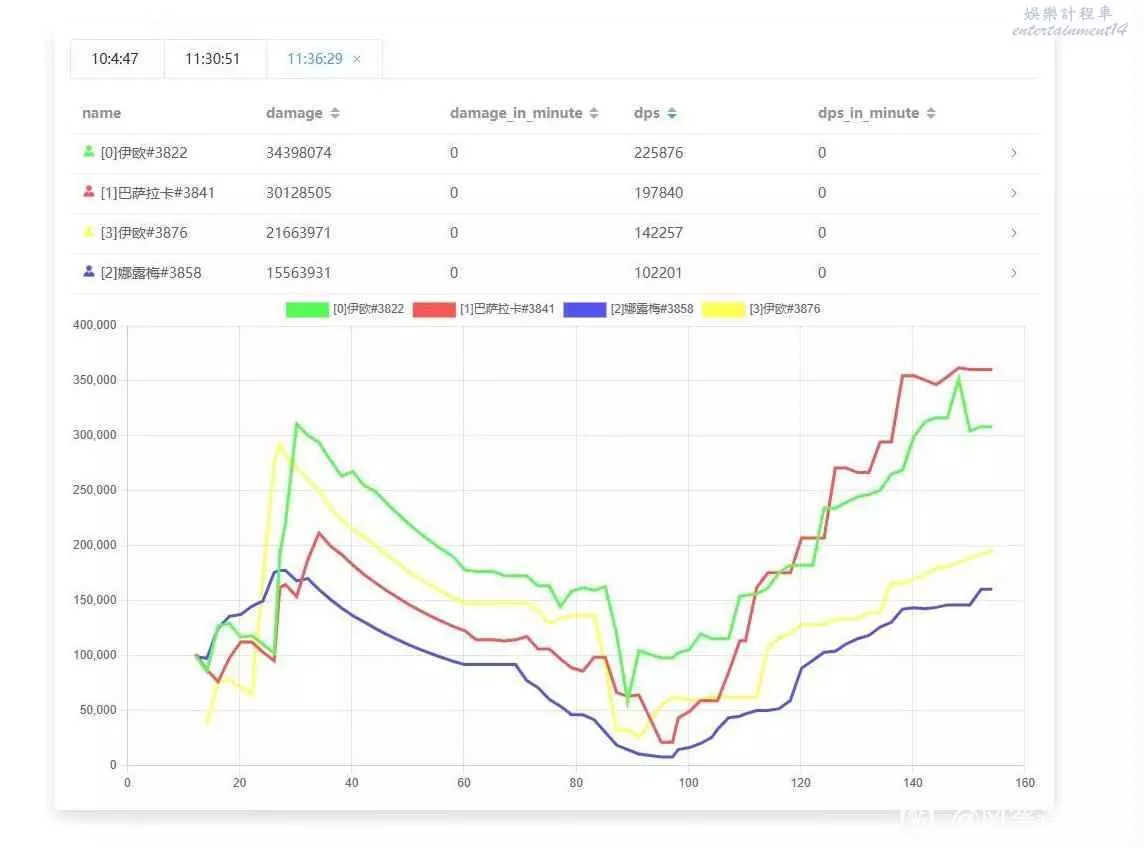Switch to the 10:4:47 tab
Image resolution: width=1144 pixels, height=848 pixels.
pyautogui.click(x=115, y=59)
